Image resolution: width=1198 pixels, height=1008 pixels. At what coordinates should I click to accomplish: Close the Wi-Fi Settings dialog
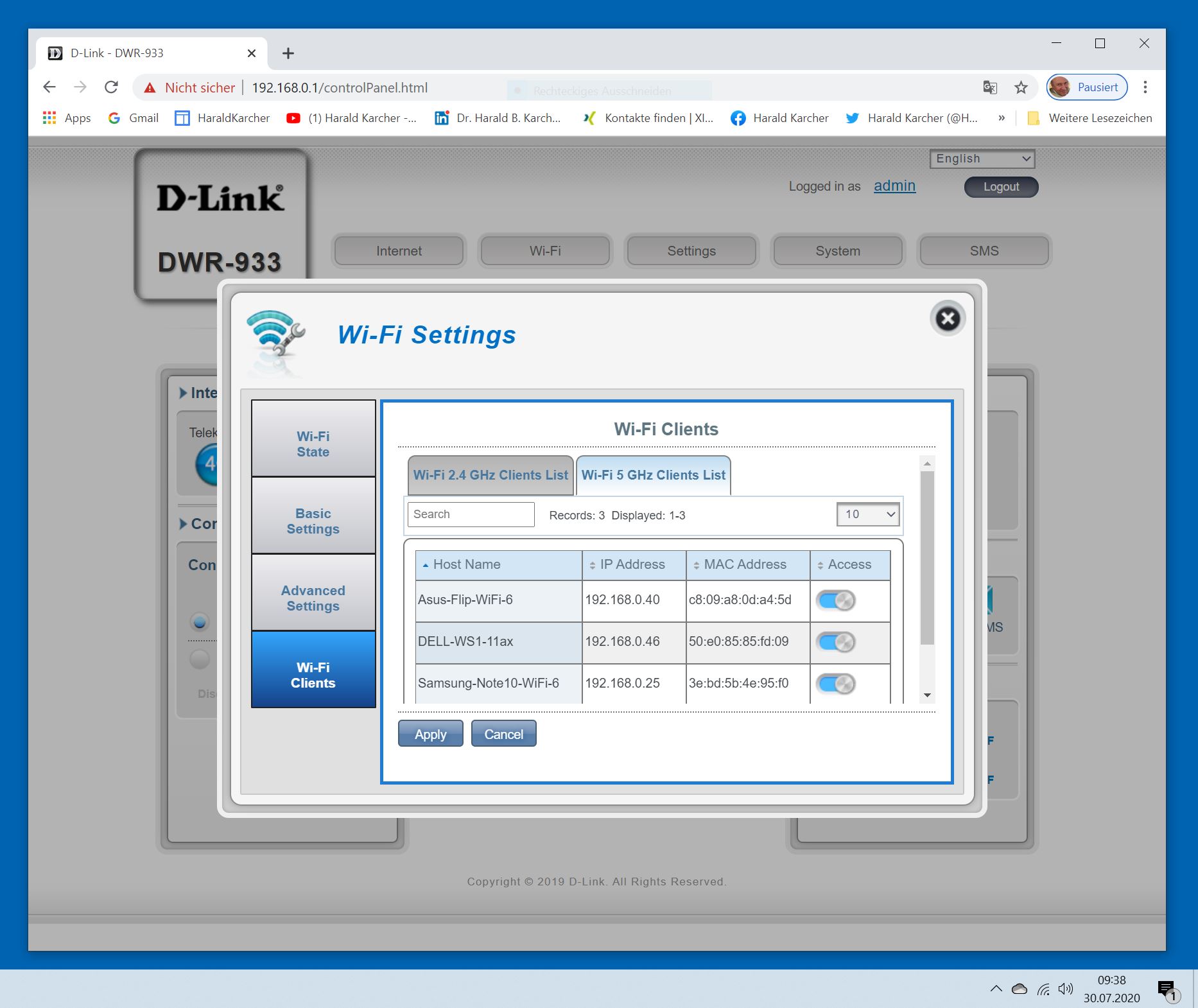[948, 318]
